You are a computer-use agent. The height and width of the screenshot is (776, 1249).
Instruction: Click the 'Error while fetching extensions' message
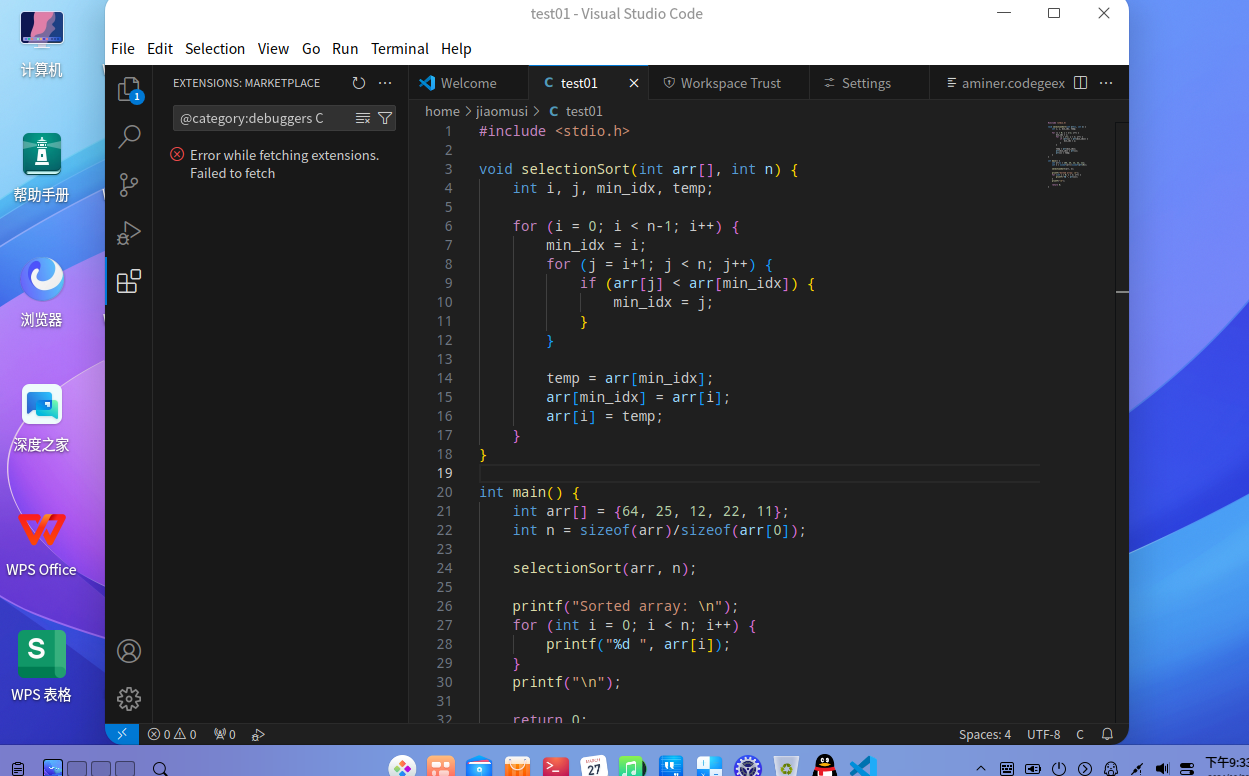(x=284, y=164)
